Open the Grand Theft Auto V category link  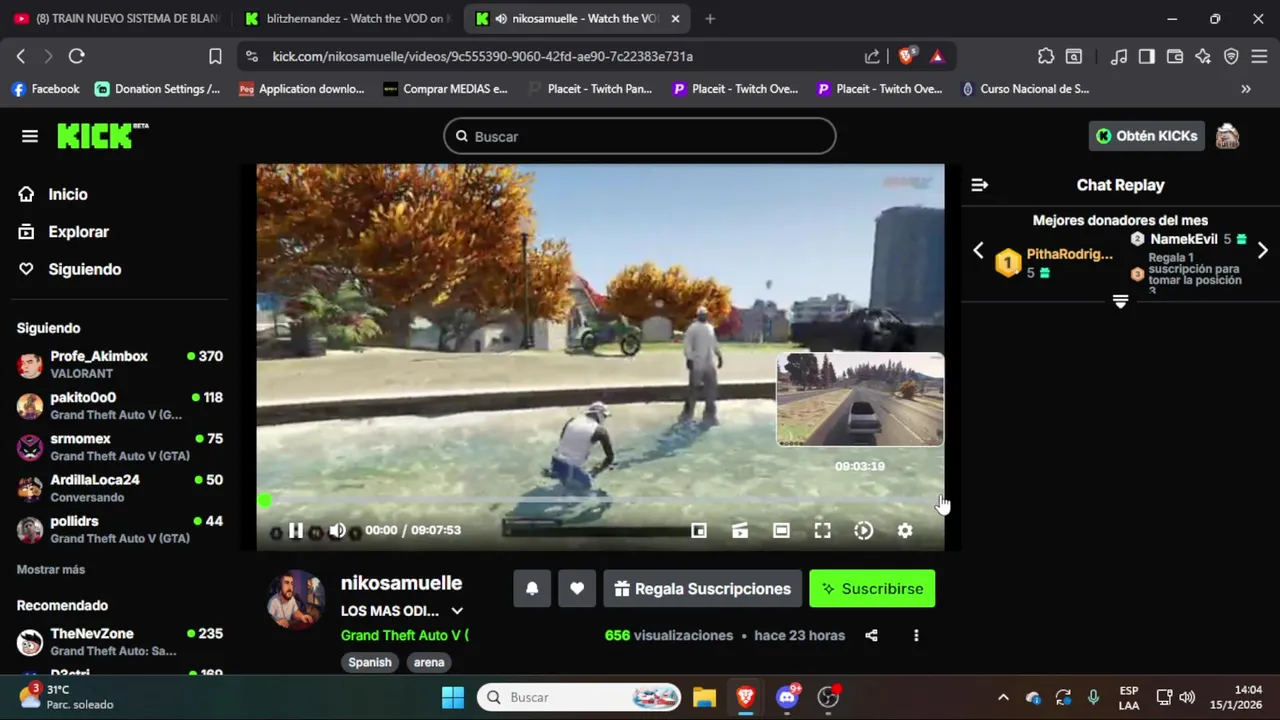(404, 635)
